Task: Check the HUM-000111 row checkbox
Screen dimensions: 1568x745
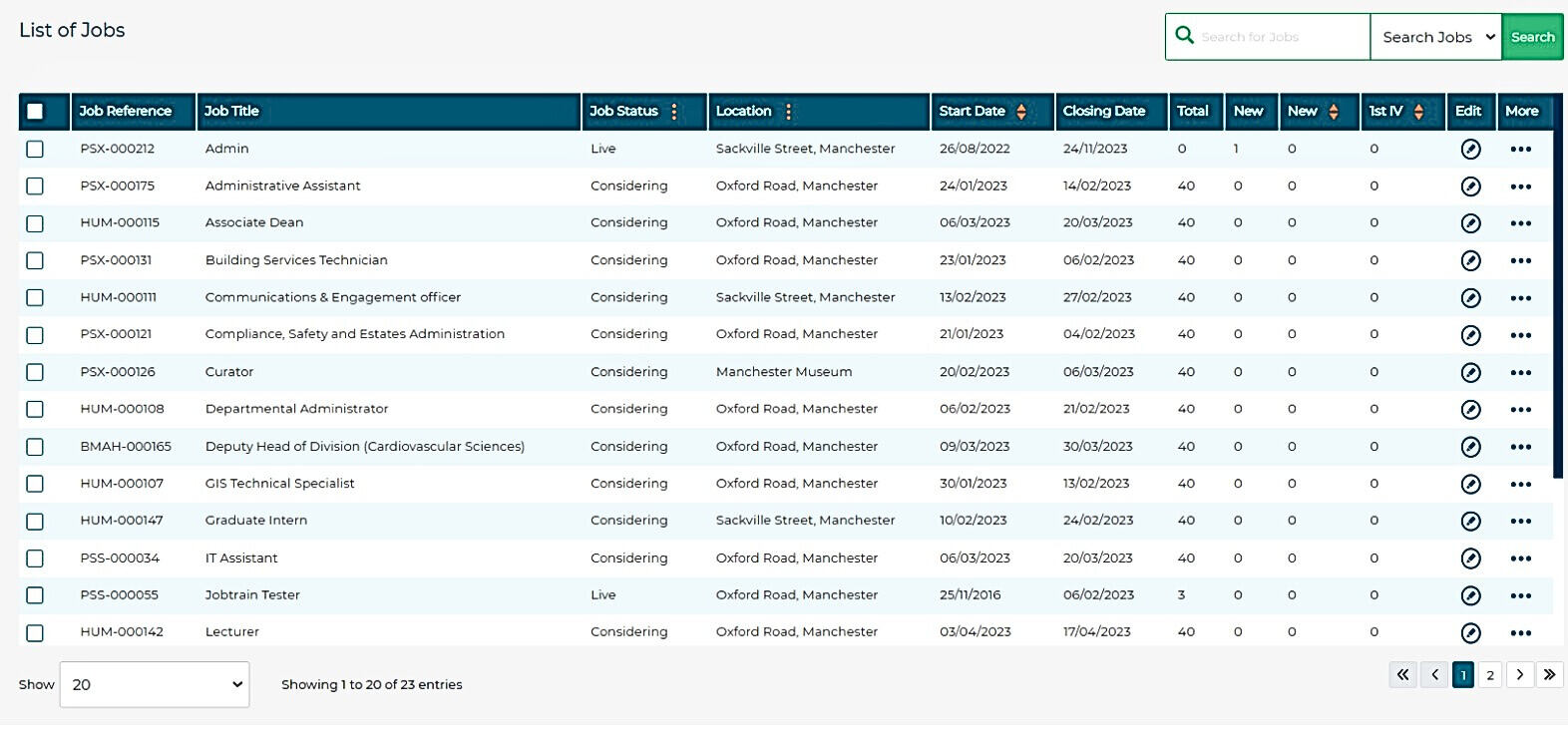Action: click(35, 297)
